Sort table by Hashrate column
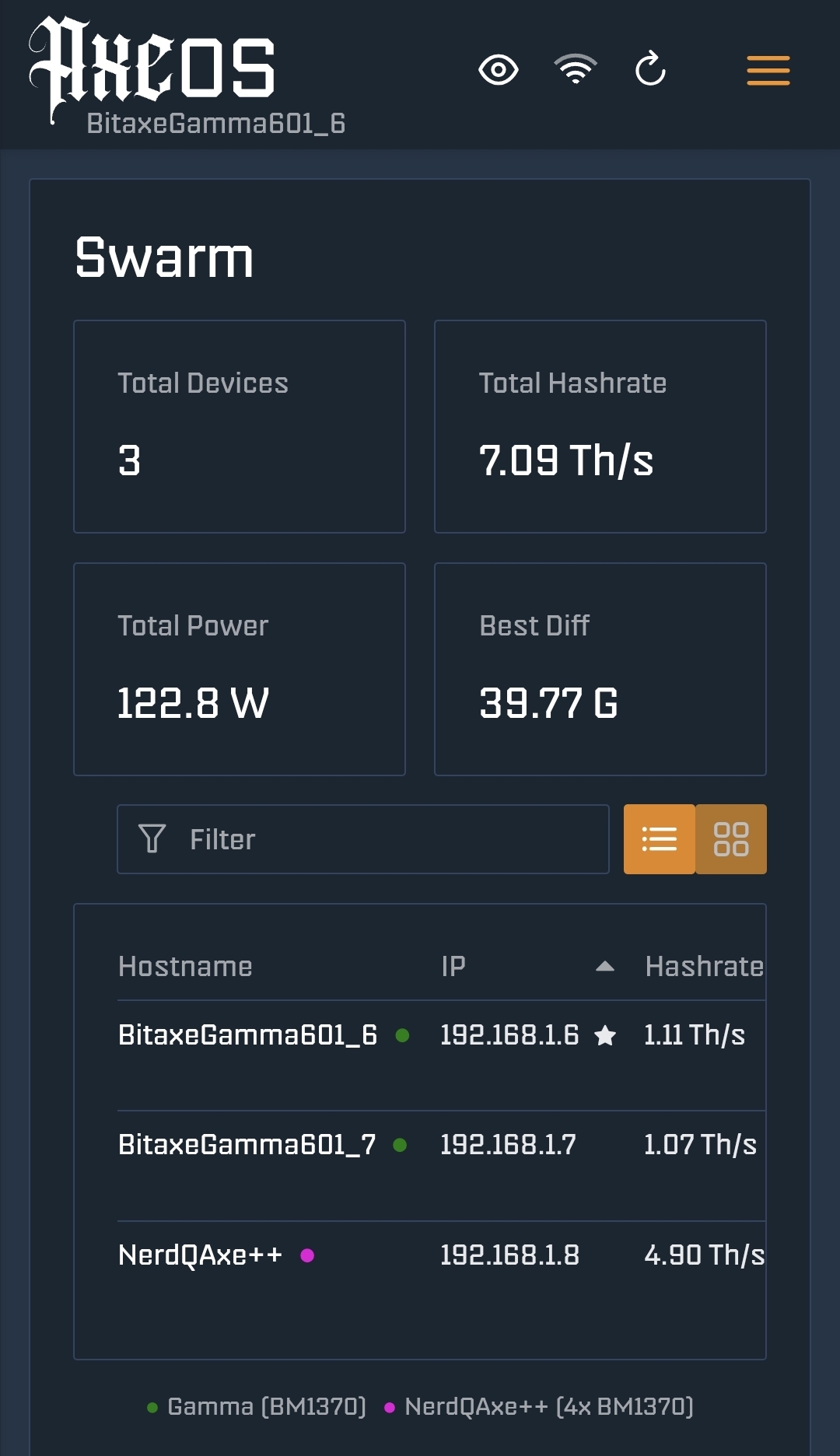Viewport: 840px width, 1456px height. click(704, 967)
